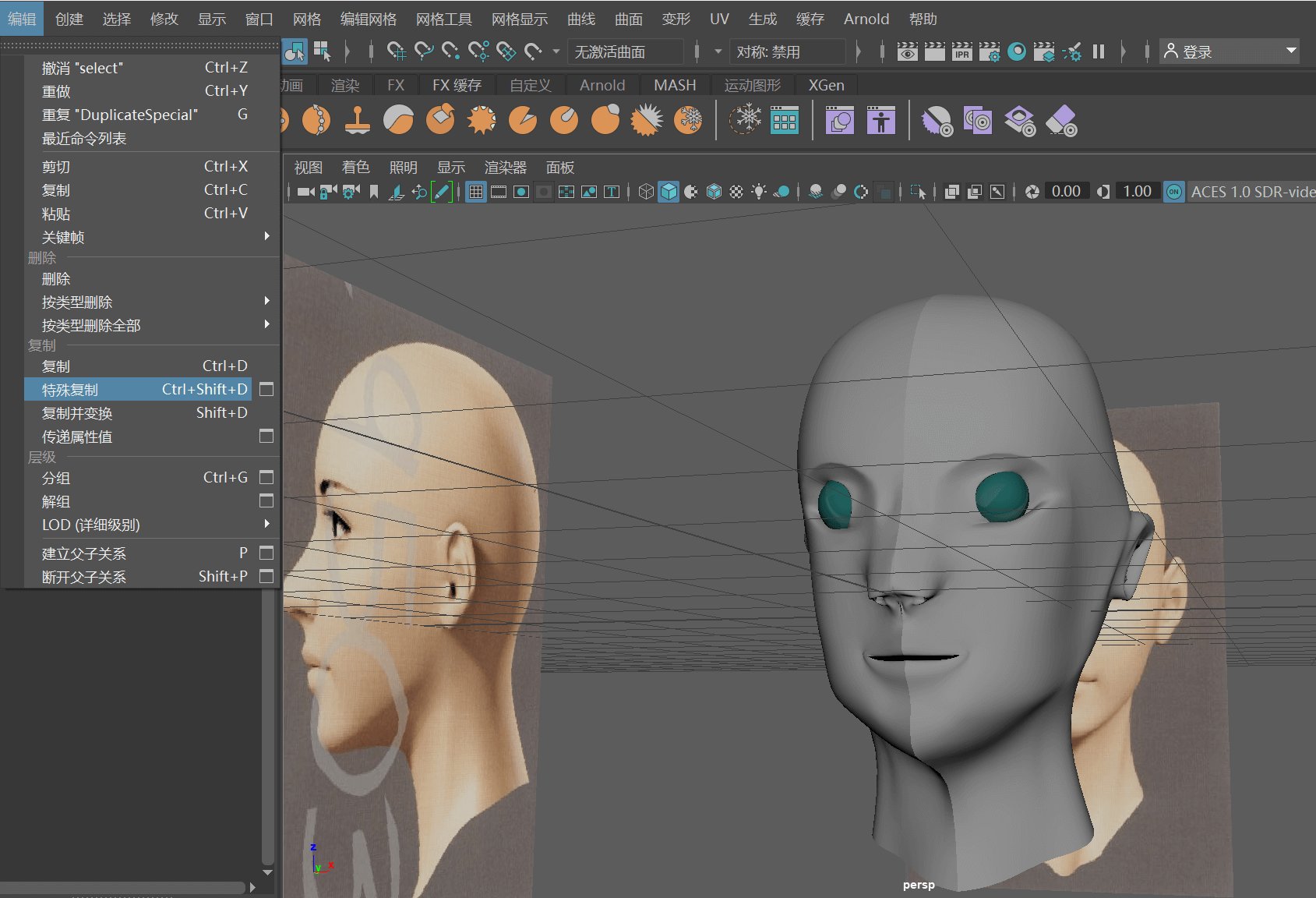Click the left panel horizontal scrollbar
Viewport: 1316px width, 898px height.
122,887
